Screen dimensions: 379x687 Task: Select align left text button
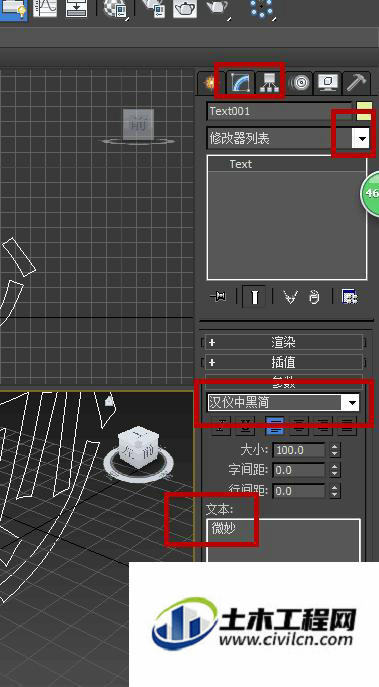(x=275, y=426)
